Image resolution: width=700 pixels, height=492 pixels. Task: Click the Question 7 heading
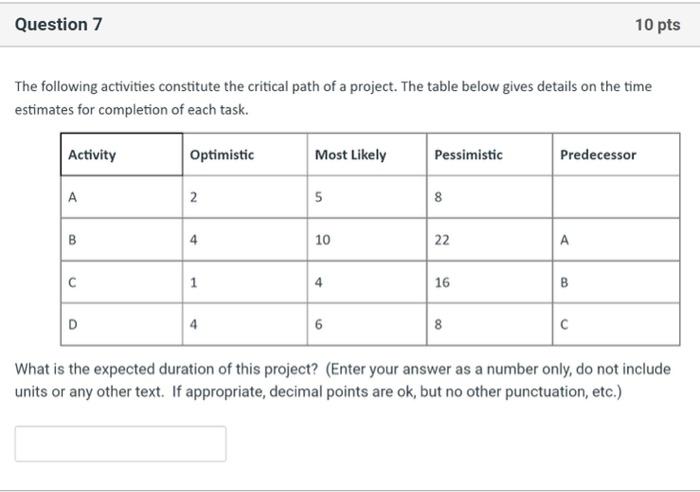tap(58, 25)
